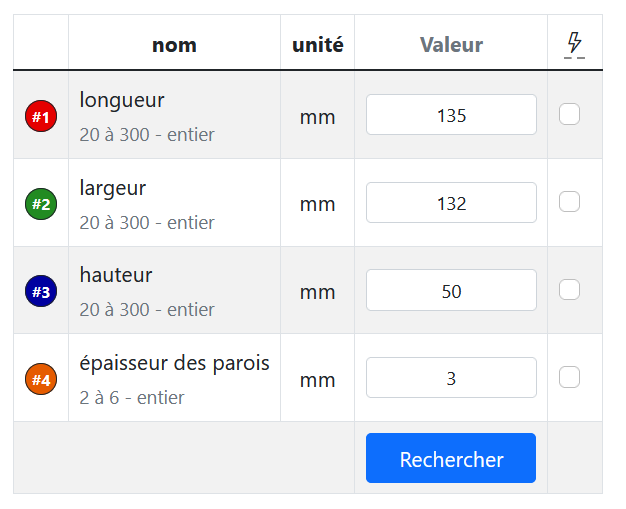Click the green #2 parameter badge
The width and height of the screenshot is (626, 509).
coord(41,204)
